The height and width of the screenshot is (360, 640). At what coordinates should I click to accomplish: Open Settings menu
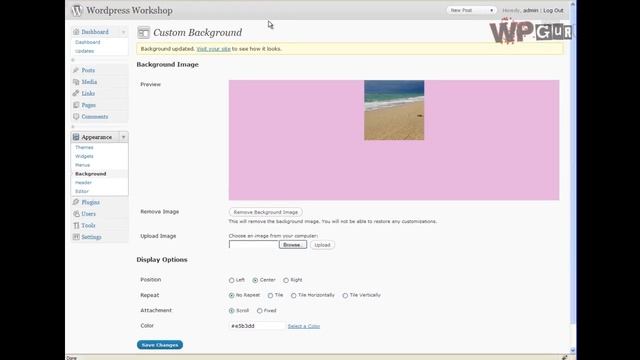point(91,237)
